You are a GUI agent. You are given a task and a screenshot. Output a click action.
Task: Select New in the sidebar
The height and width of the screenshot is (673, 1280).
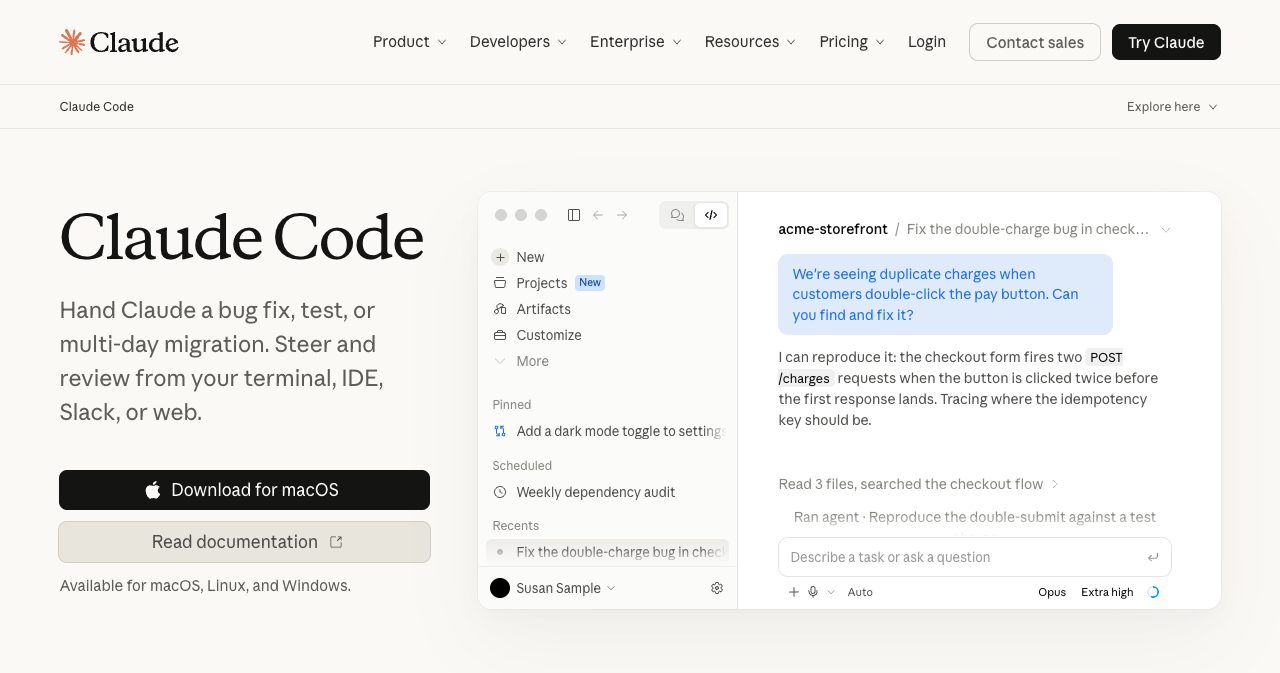tap(530, 257)
